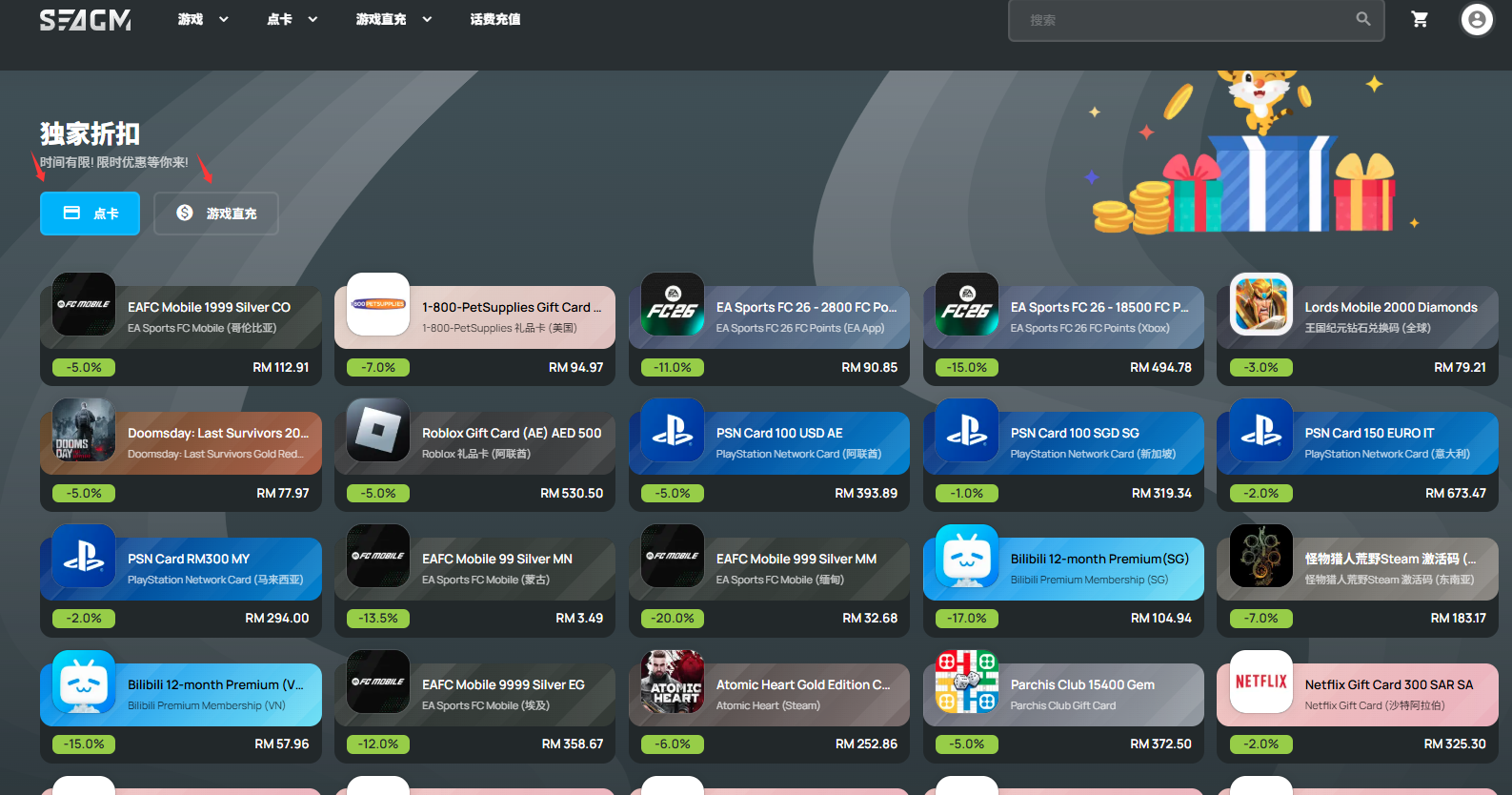Open Netflix Gift Card 300 SAR SA title

1389,684
